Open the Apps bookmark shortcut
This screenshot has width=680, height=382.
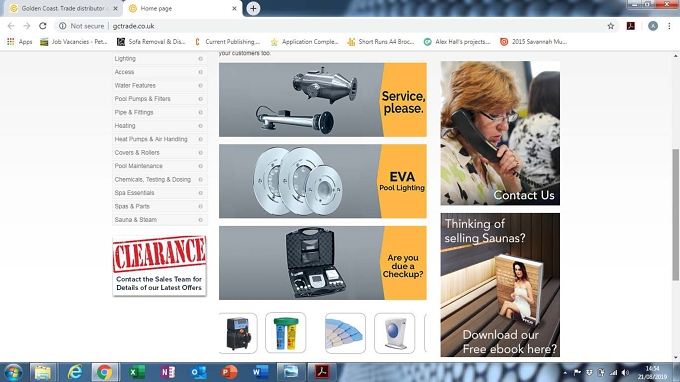pyautogui.click(x=20, y=42)
